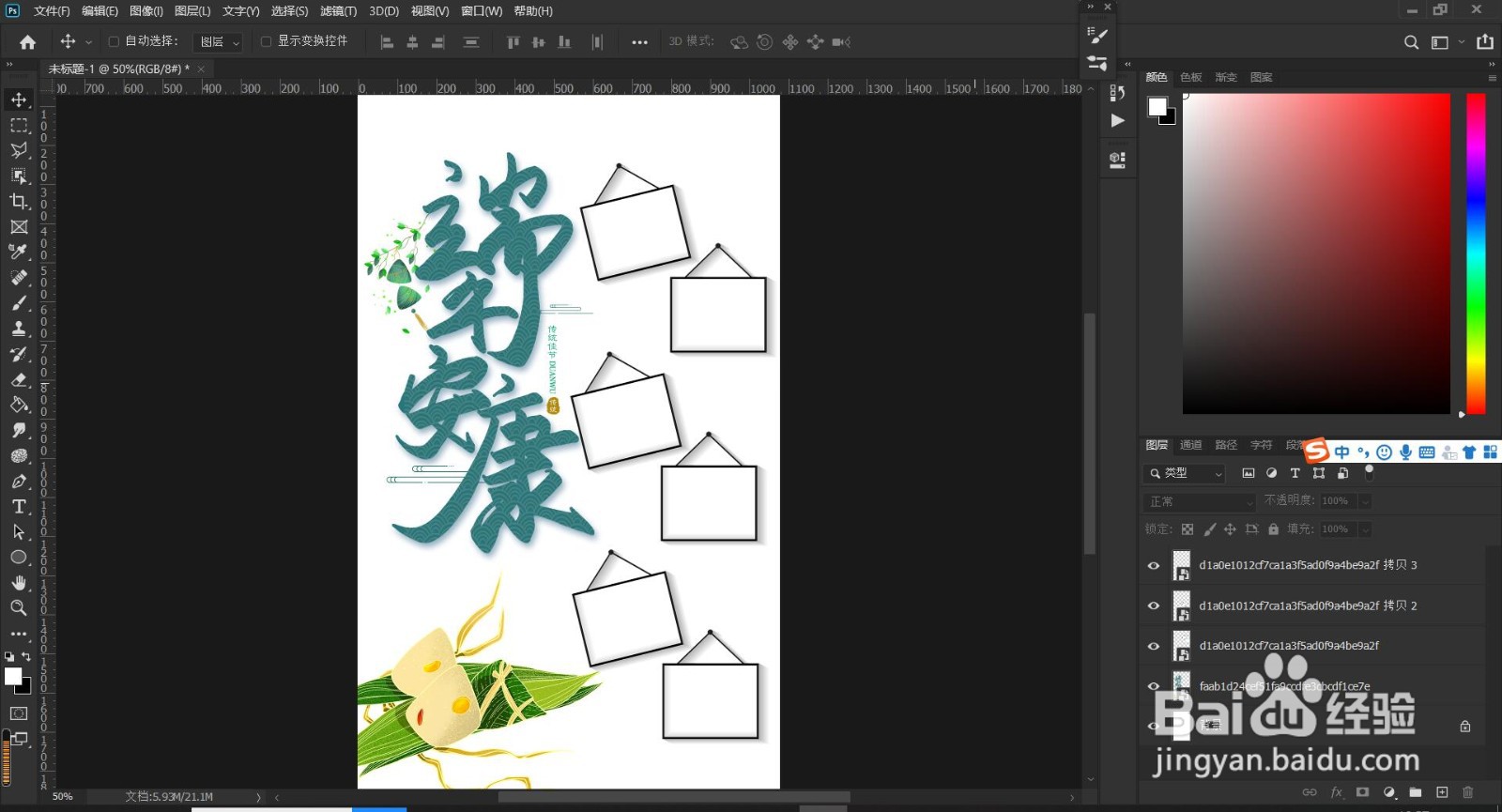
Task: Click the Add layer mask icon
Action: click(1363, 792)
